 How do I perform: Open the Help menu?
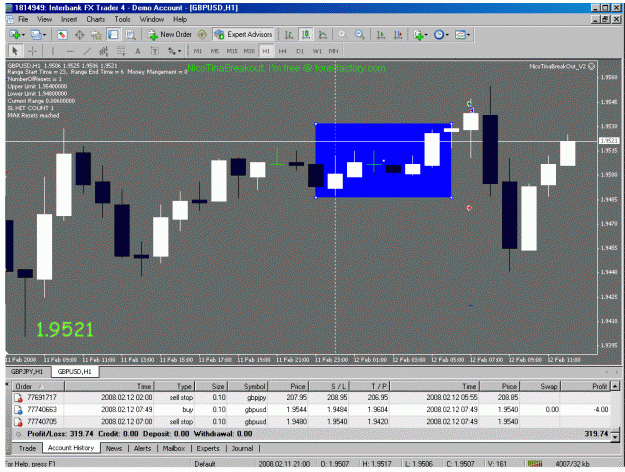coord(180,19)
